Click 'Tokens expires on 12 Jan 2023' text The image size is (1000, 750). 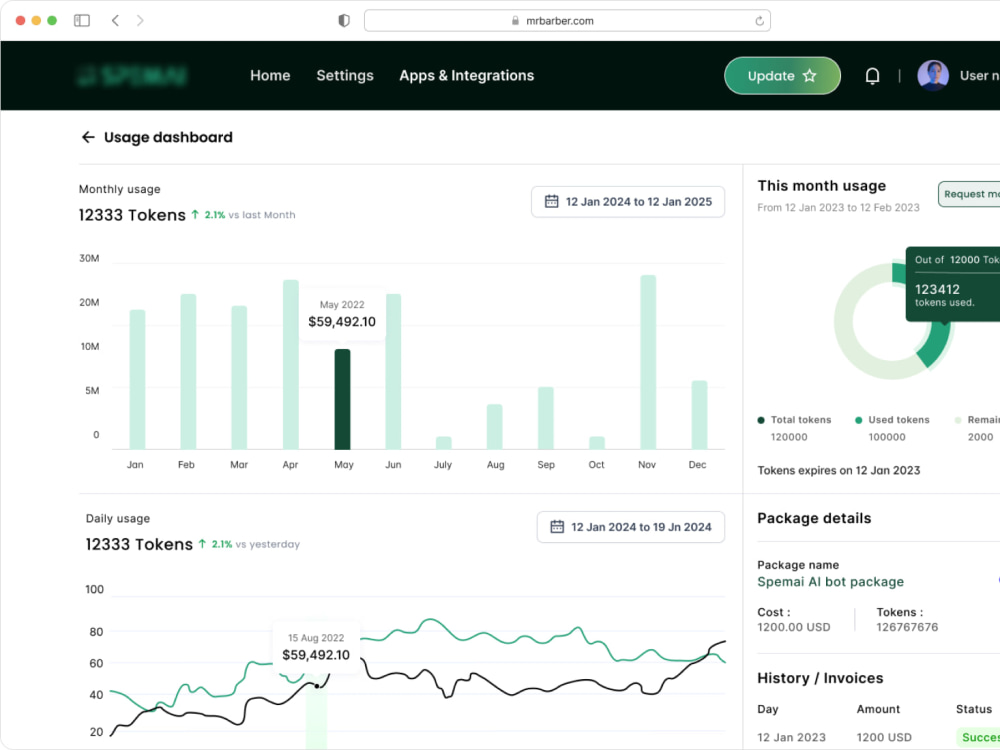pyautogui.click(x=839, y=471)
